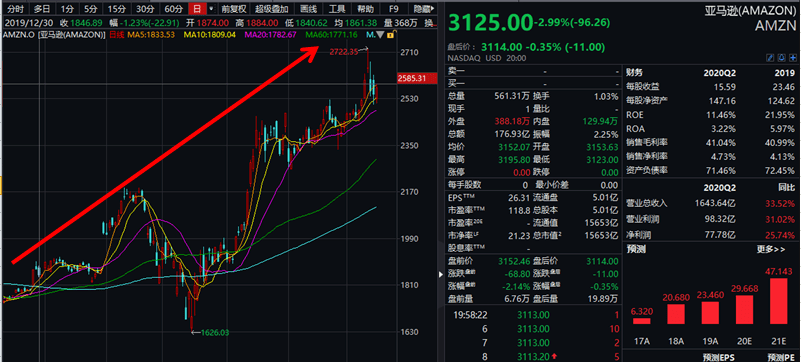The height and width of the screenshot is (362, 801).
Task: Select the 2019 column header
Action: pyautogui.click(x=785, y=73)
